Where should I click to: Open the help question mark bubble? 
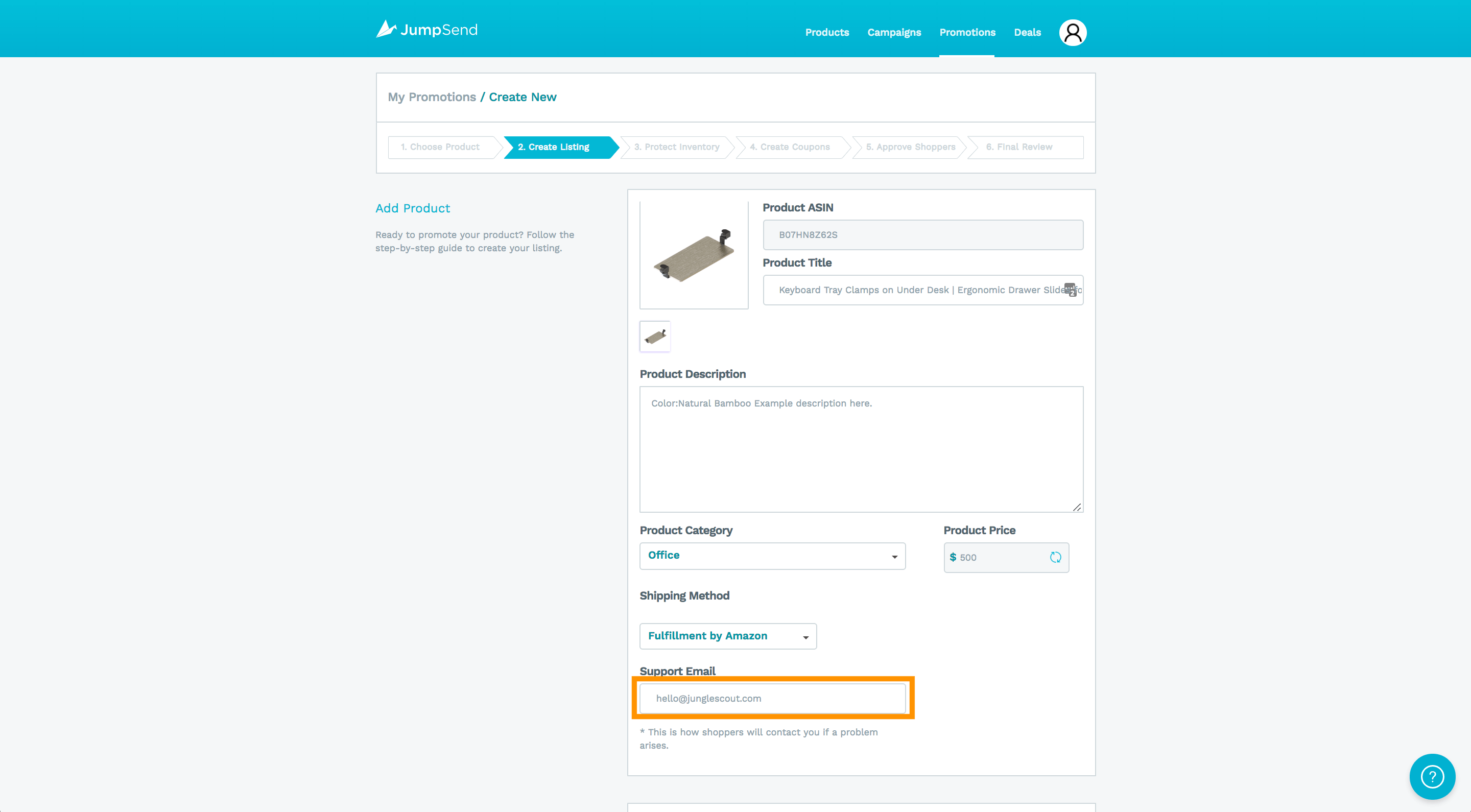point(1432,776)
